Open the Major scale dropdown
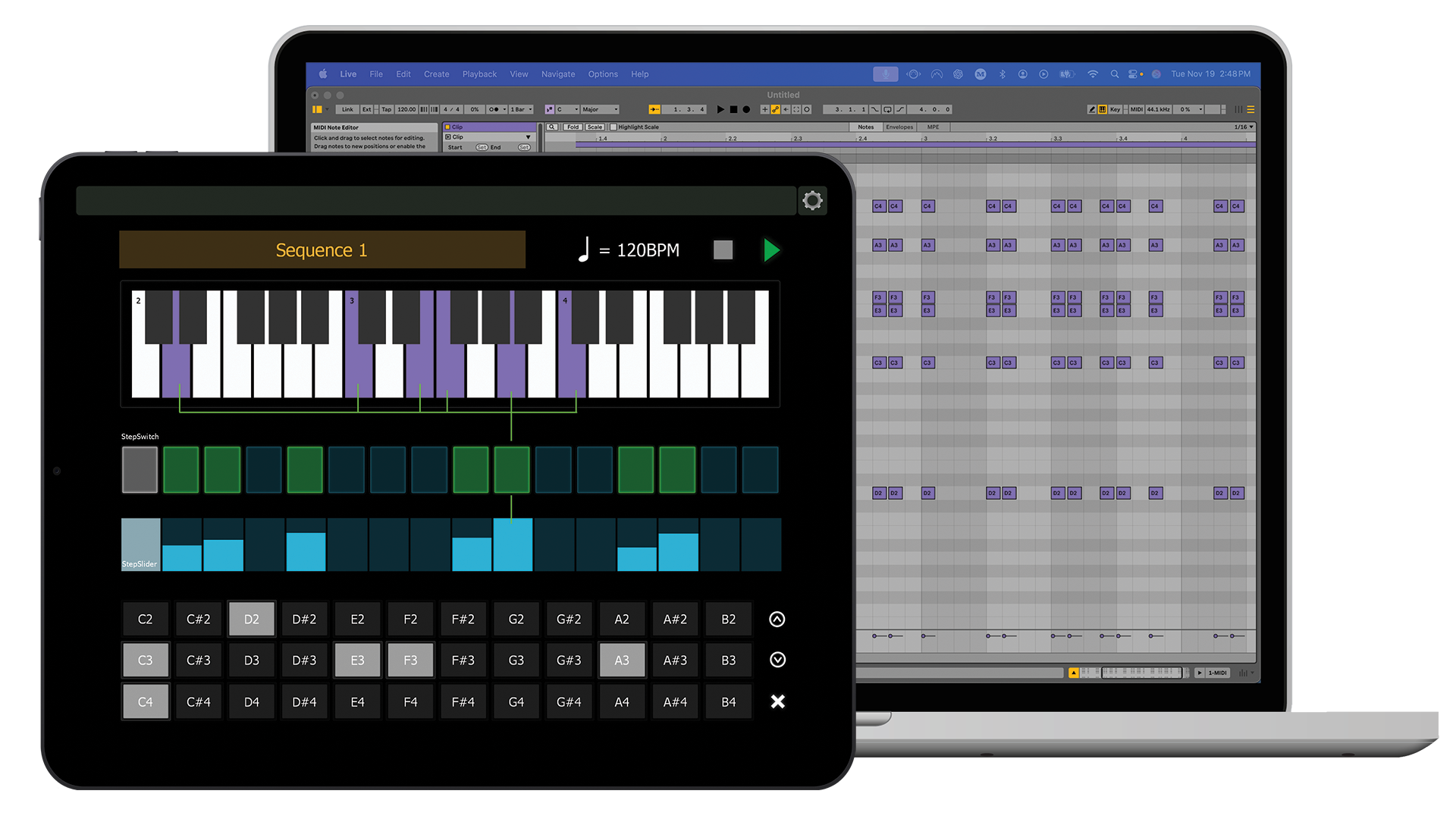 pyautogui.click(x=600, y=110)
